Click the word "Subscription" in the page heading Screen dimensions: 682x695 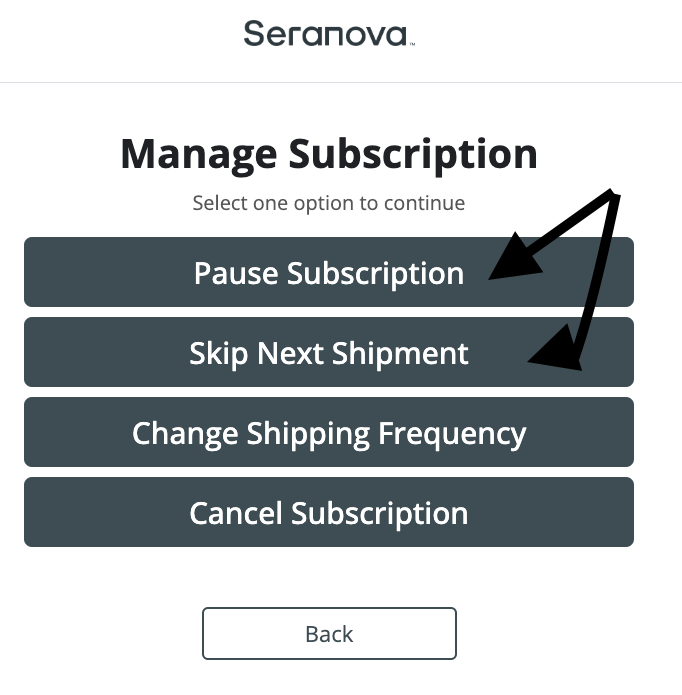click(413, 155)
